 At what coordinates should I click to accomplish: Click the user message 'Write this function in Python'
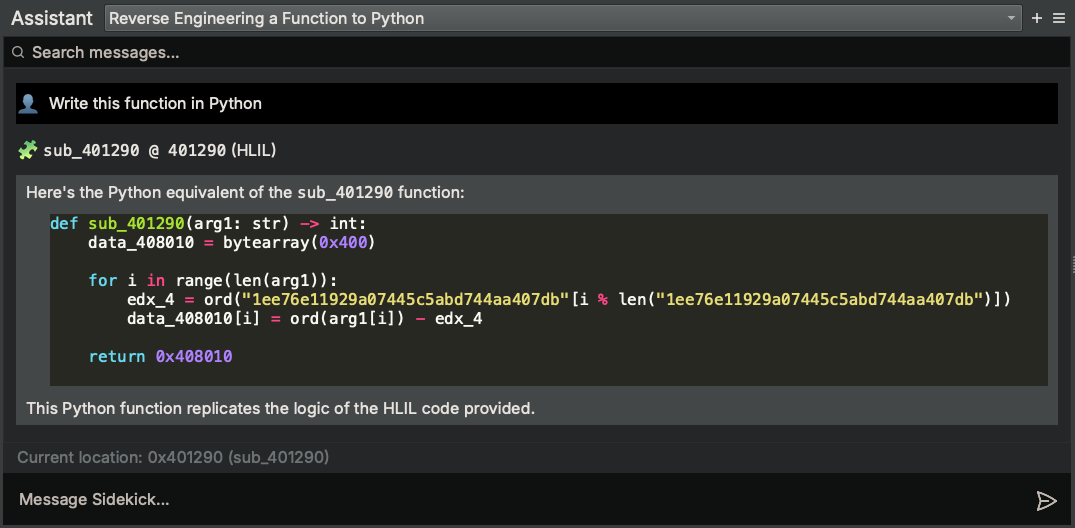pos(537,104)
